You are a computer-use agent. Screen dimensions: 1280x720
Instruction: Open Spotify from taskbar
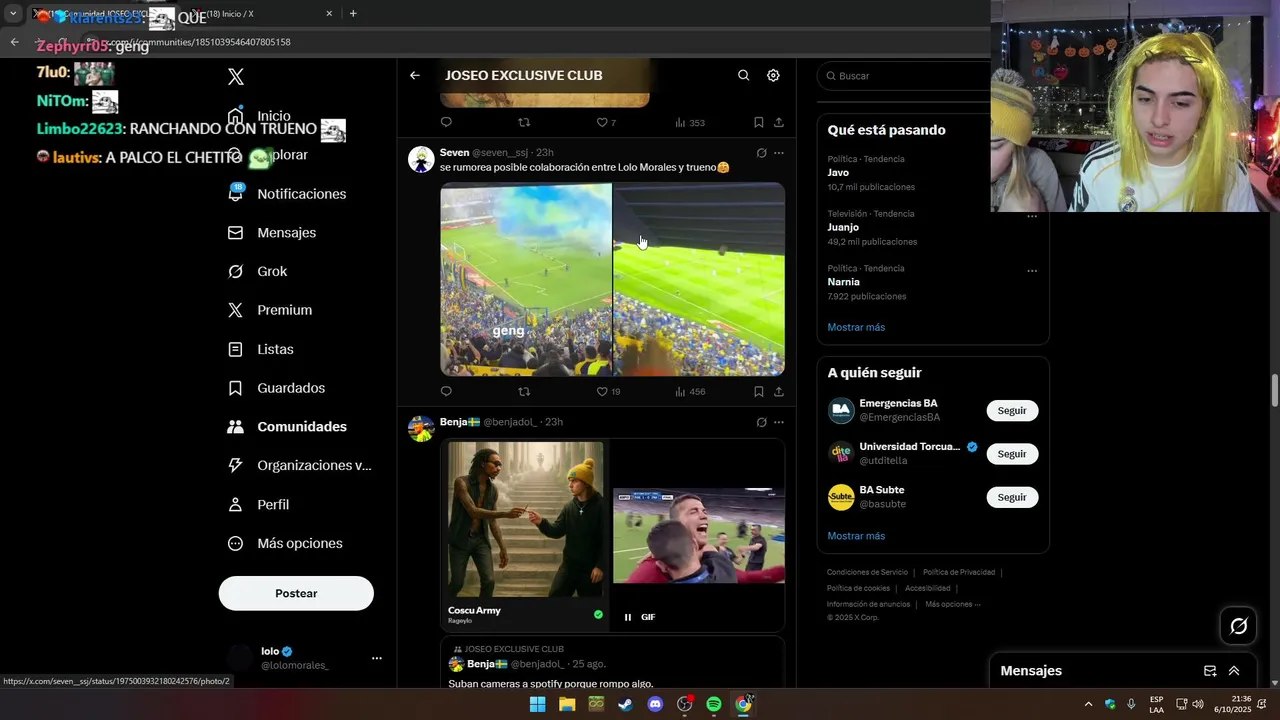[714, 704]
